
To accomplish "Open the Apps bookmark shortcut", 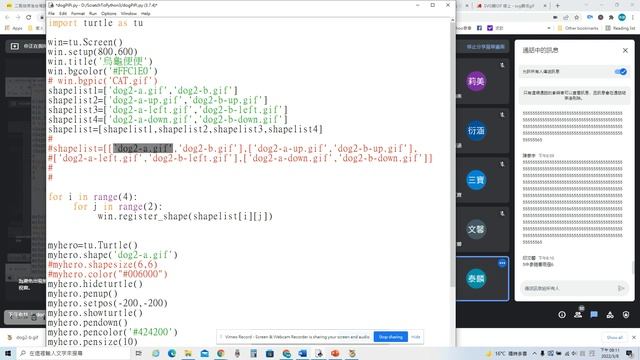I will click(x=14, y=28).
